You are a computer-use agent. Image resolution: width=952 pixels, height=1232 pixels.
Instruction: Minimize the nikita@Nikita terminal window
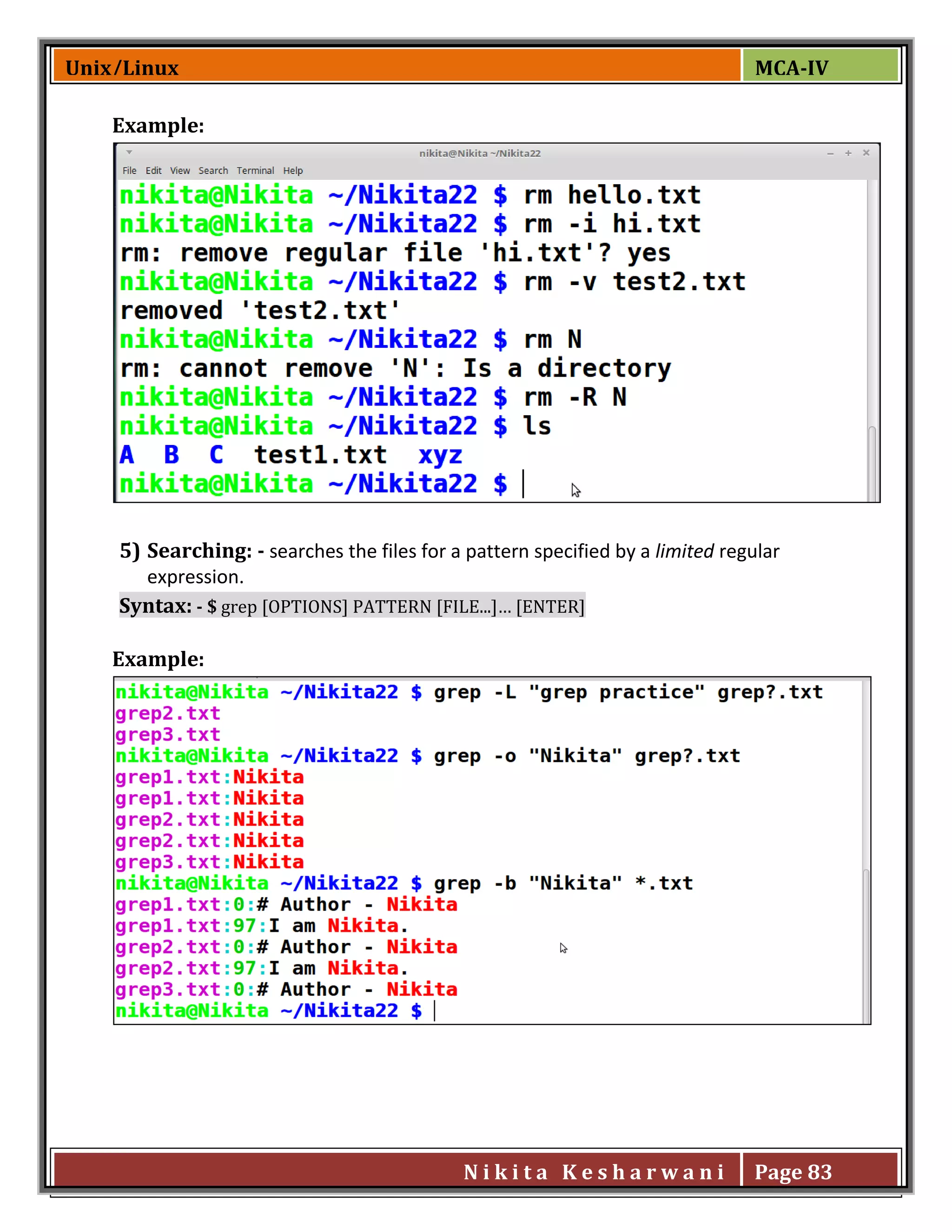point(830,153)
